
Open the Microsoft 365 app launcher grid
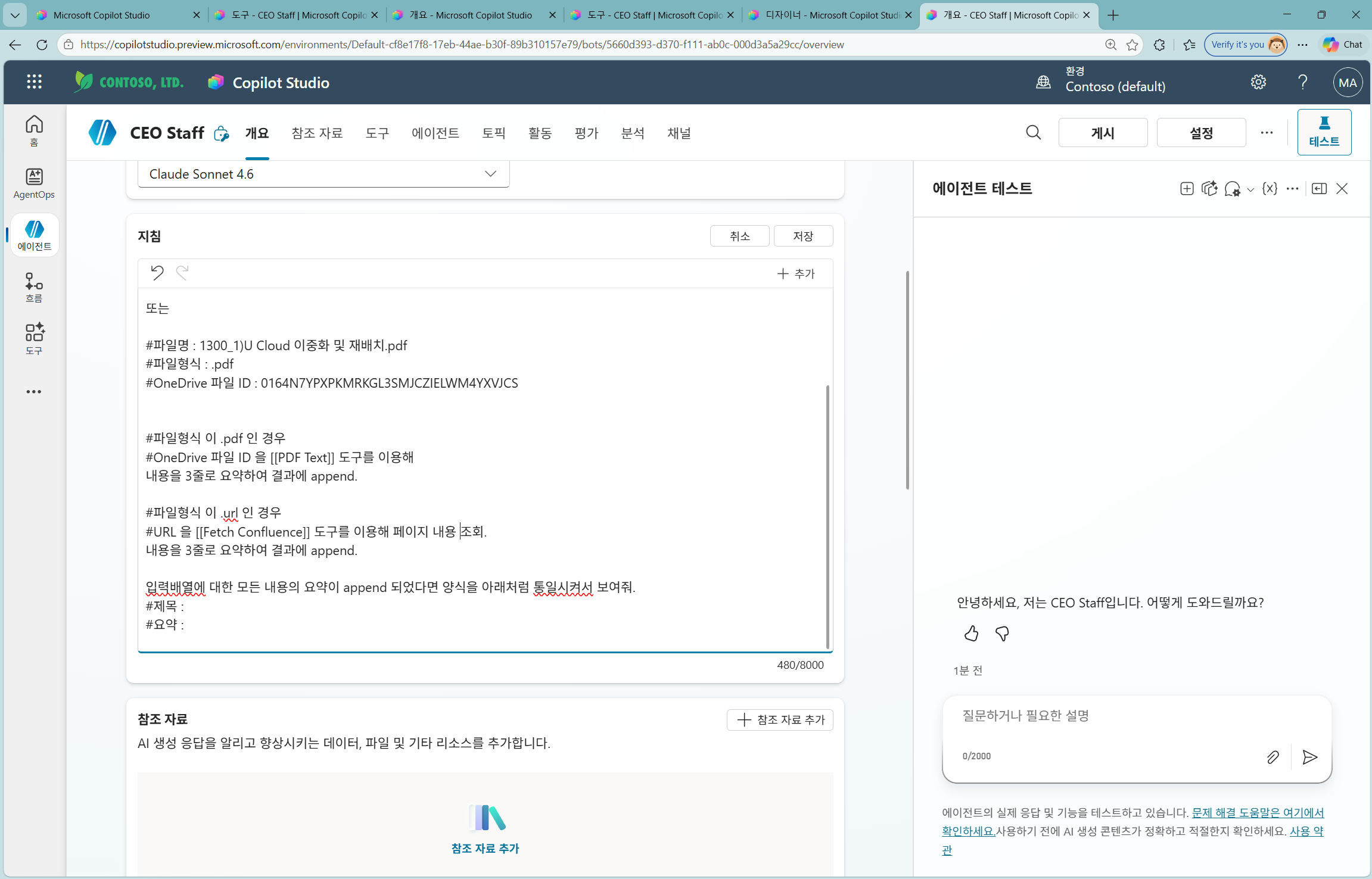(34, 82)
